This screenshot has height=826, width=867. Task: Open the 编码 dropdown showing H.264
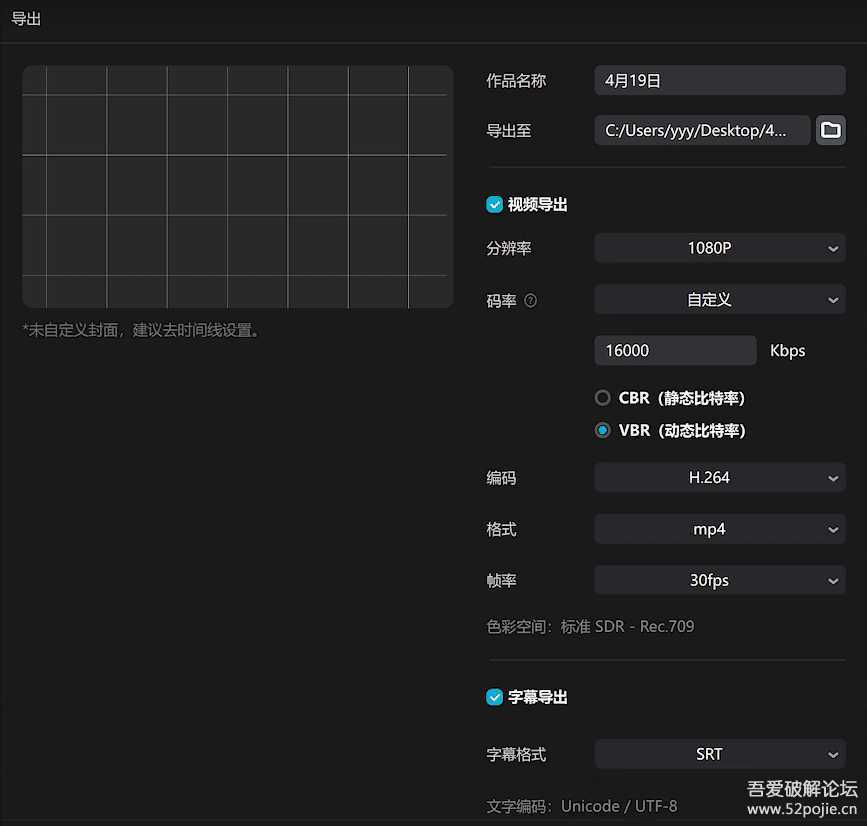(719, 477)
